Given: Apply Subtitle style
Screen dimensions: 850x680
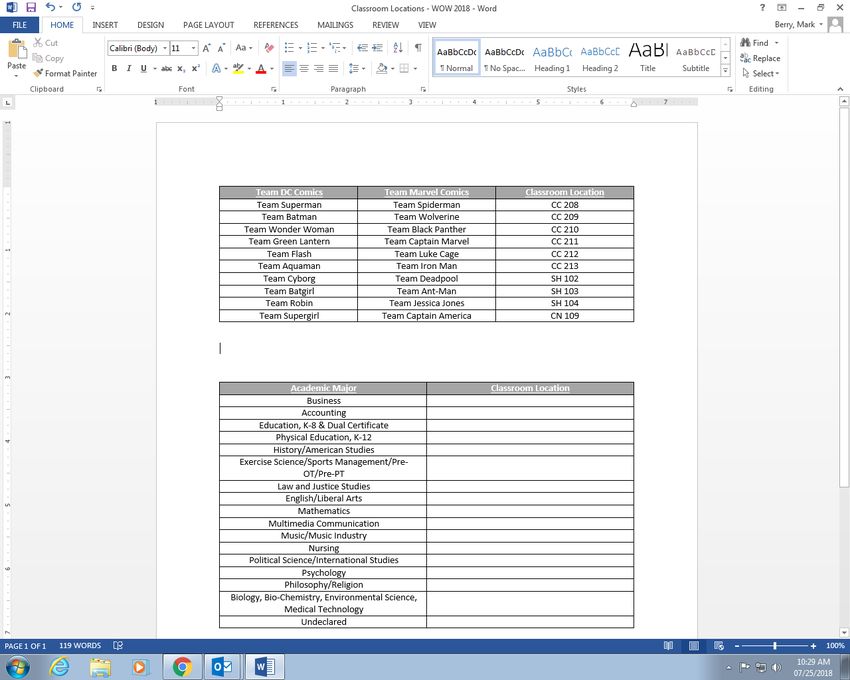Looking at the screenshot, I should click(x=696, y=57).
